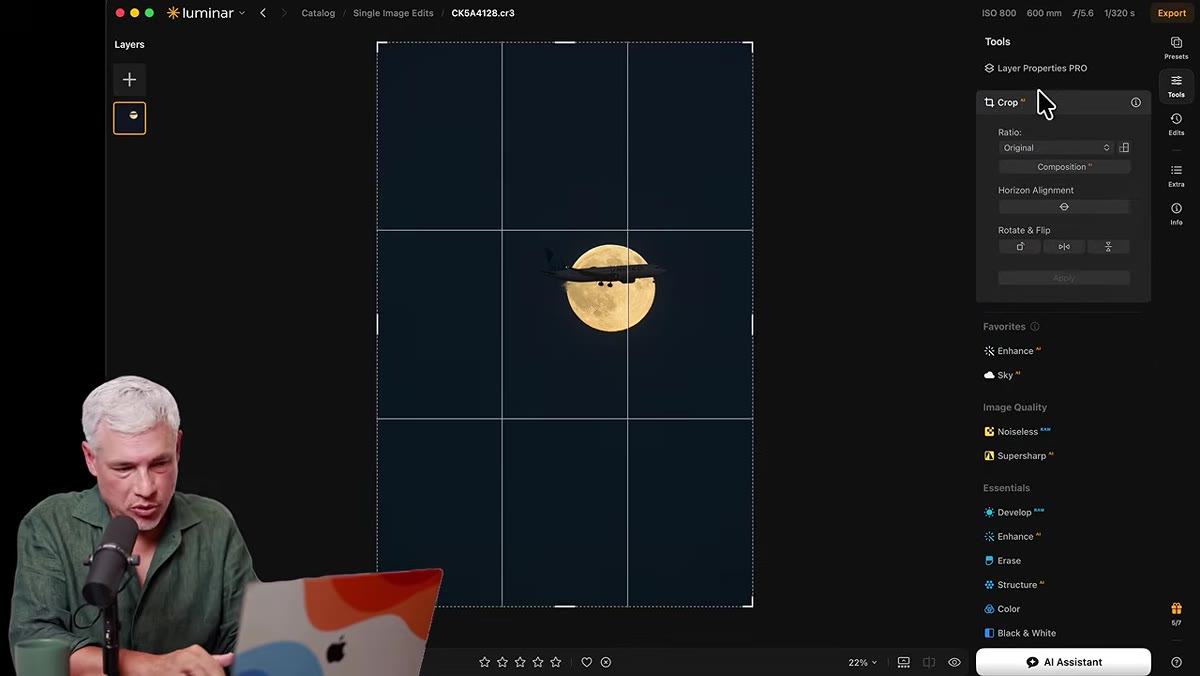Screen dimensions: 1200x676
Task: Switch to the Tools panel tab
Action: click(x=1176, y=85)
